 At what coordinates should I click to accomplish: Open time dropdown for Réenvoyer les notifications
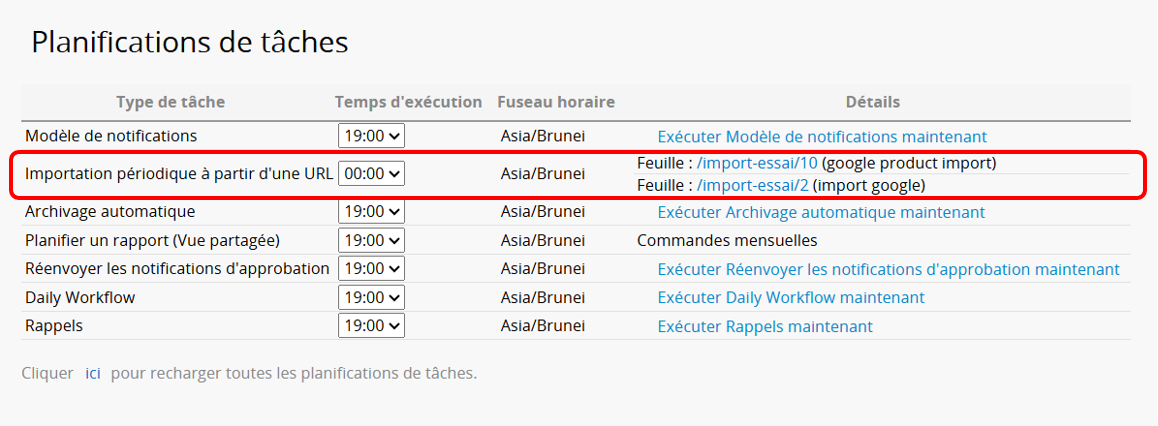371,269
